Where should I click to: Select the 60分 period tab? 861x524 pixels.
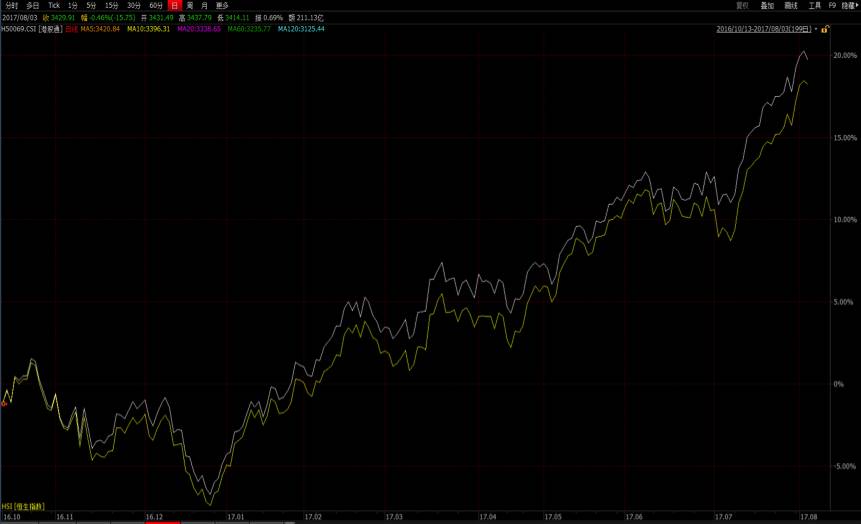tap(156, 5)
